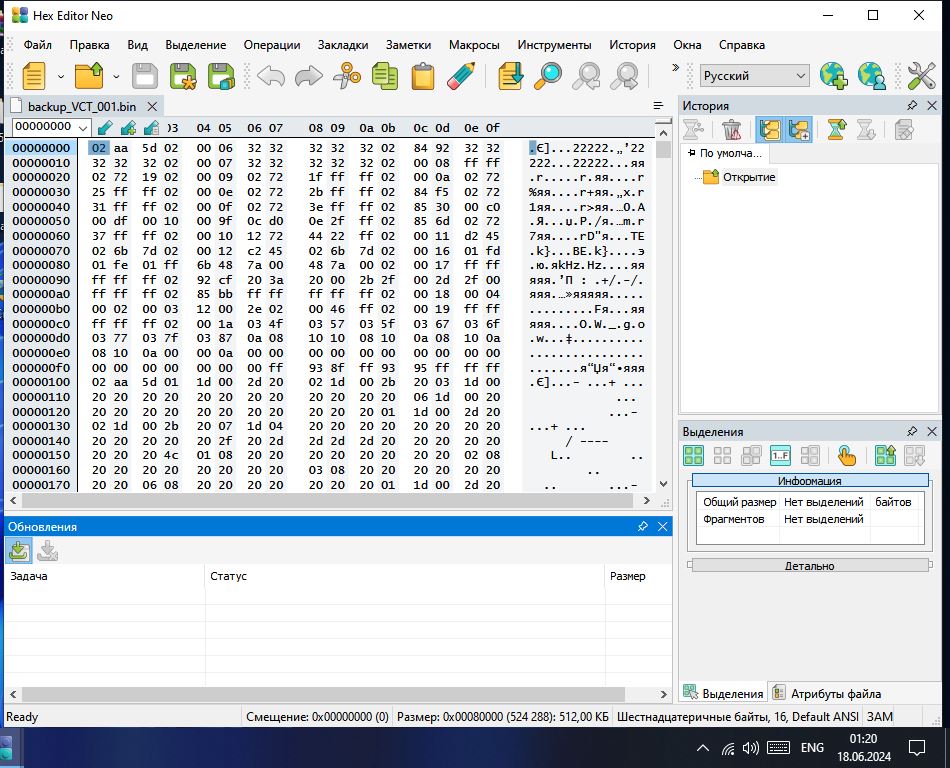Screen dimensions: 950x768
Task: Toggle the green four-squares selection button
Action: tap(693, 455)
